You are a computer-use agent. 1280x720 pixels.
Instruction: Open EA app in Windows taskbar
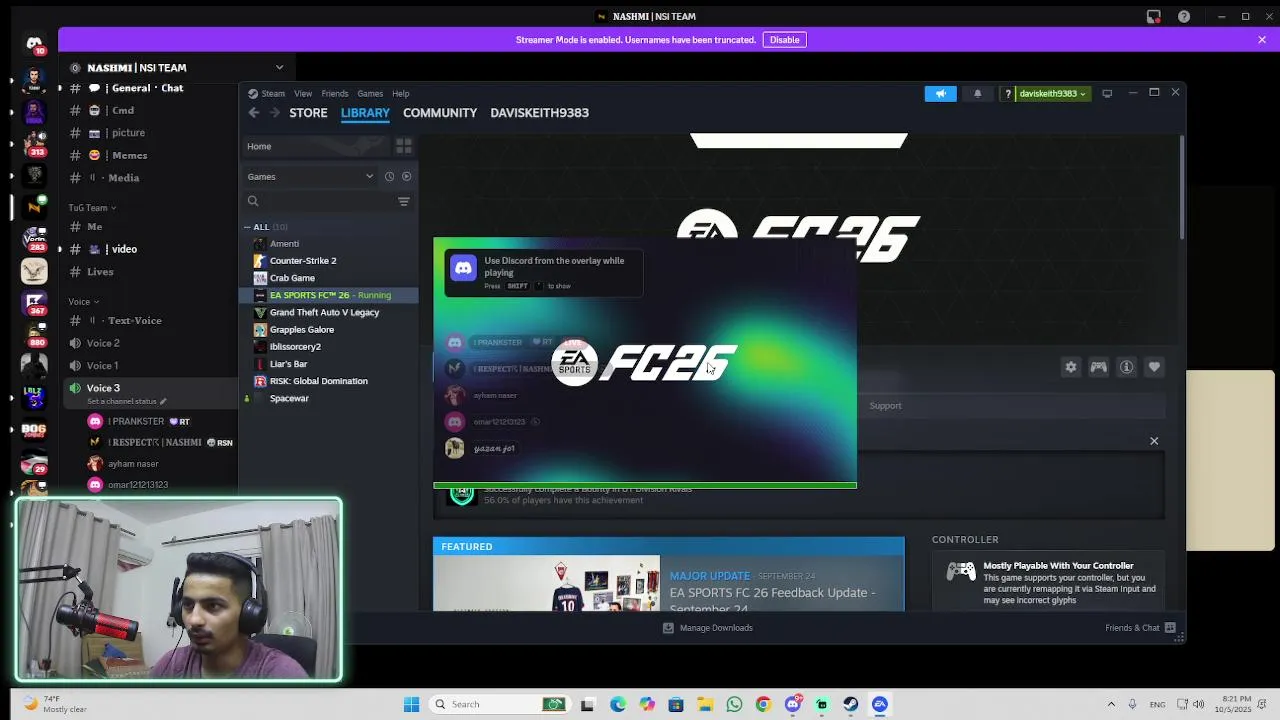[880, 704]
